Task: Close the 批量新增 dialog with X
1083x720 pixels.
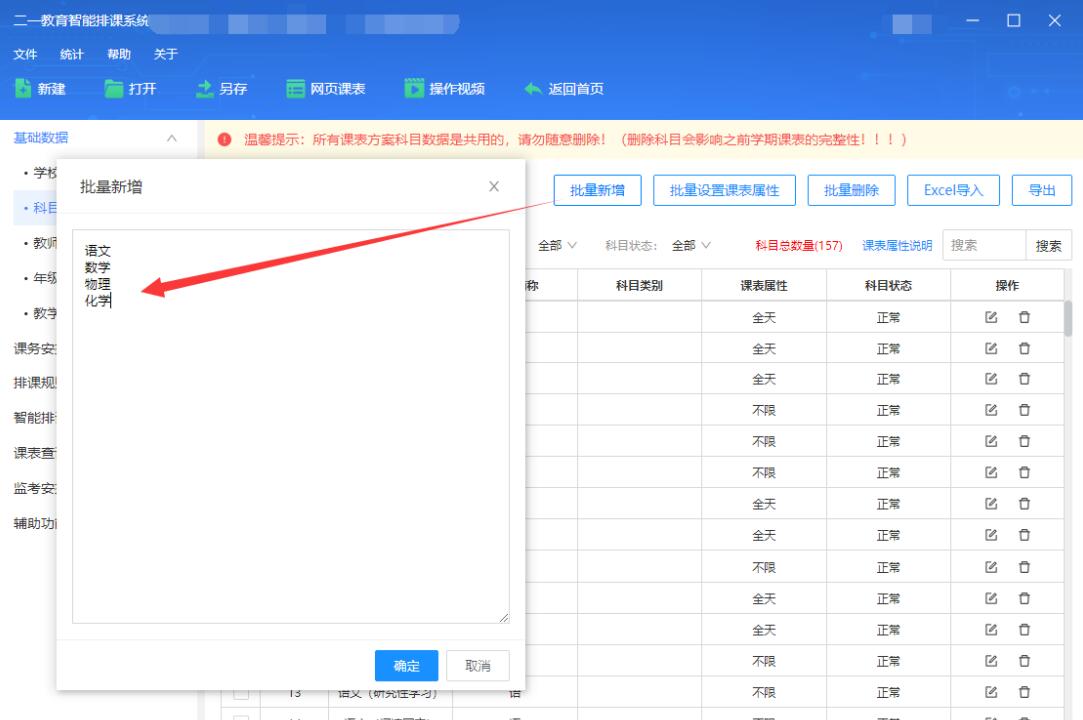Action: click(x=494, y=187)
